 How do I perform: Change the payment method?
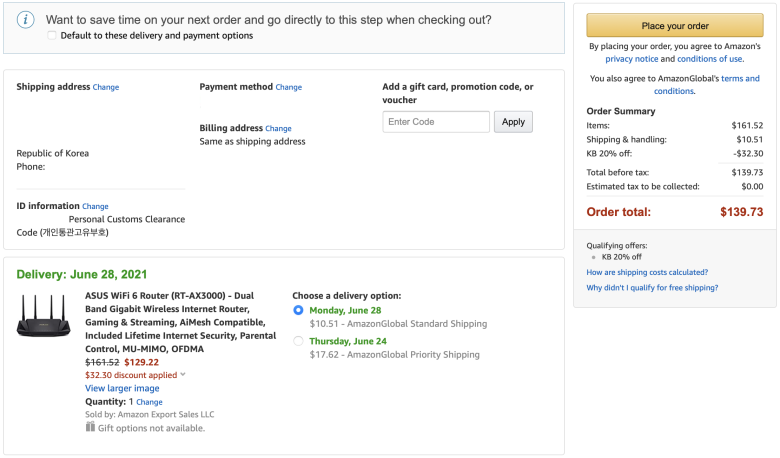[x=289, y=87]
